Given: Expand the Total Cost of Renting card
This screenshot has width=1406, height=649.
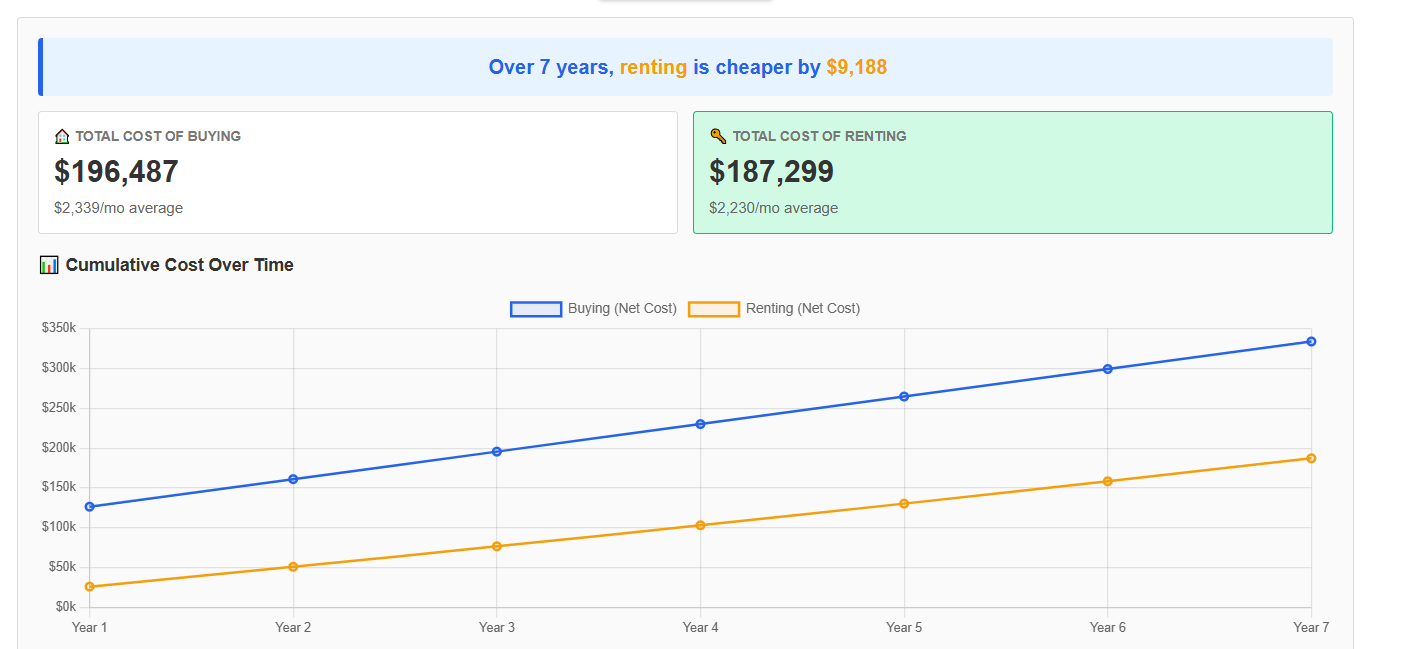Looking at the screenshot, I should coord(1013,172).
